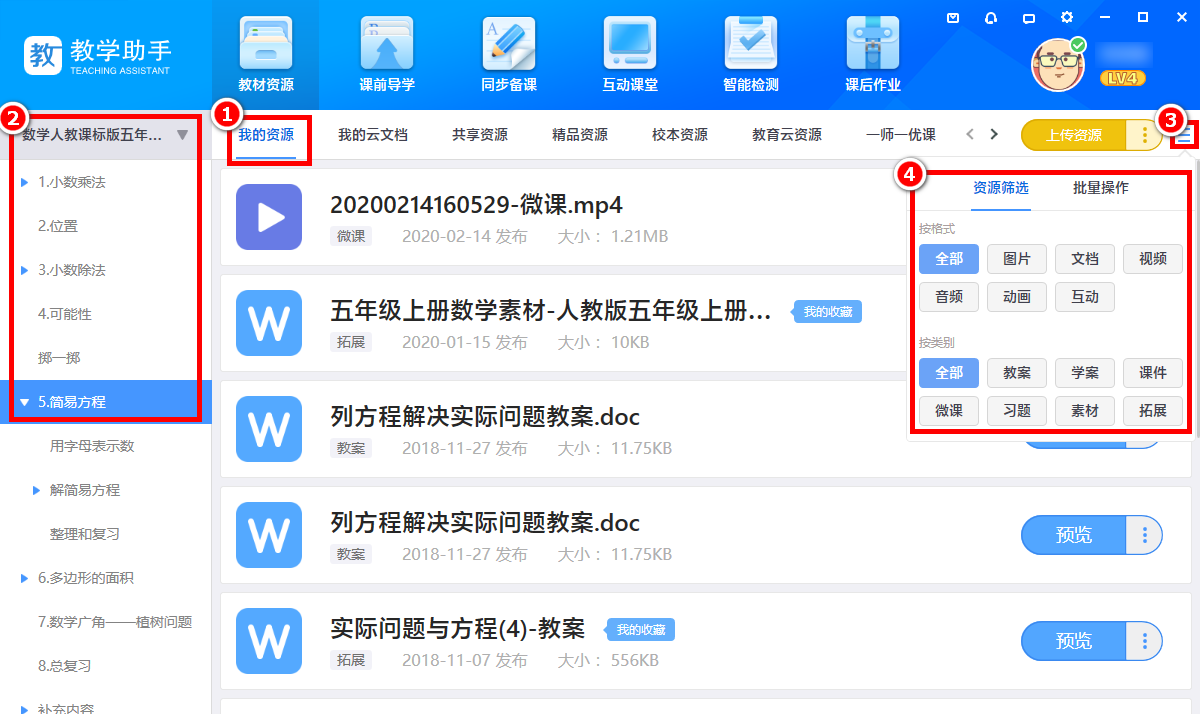
Task: Open the 课后作业 module icon
Action: [x=872, y=45]
